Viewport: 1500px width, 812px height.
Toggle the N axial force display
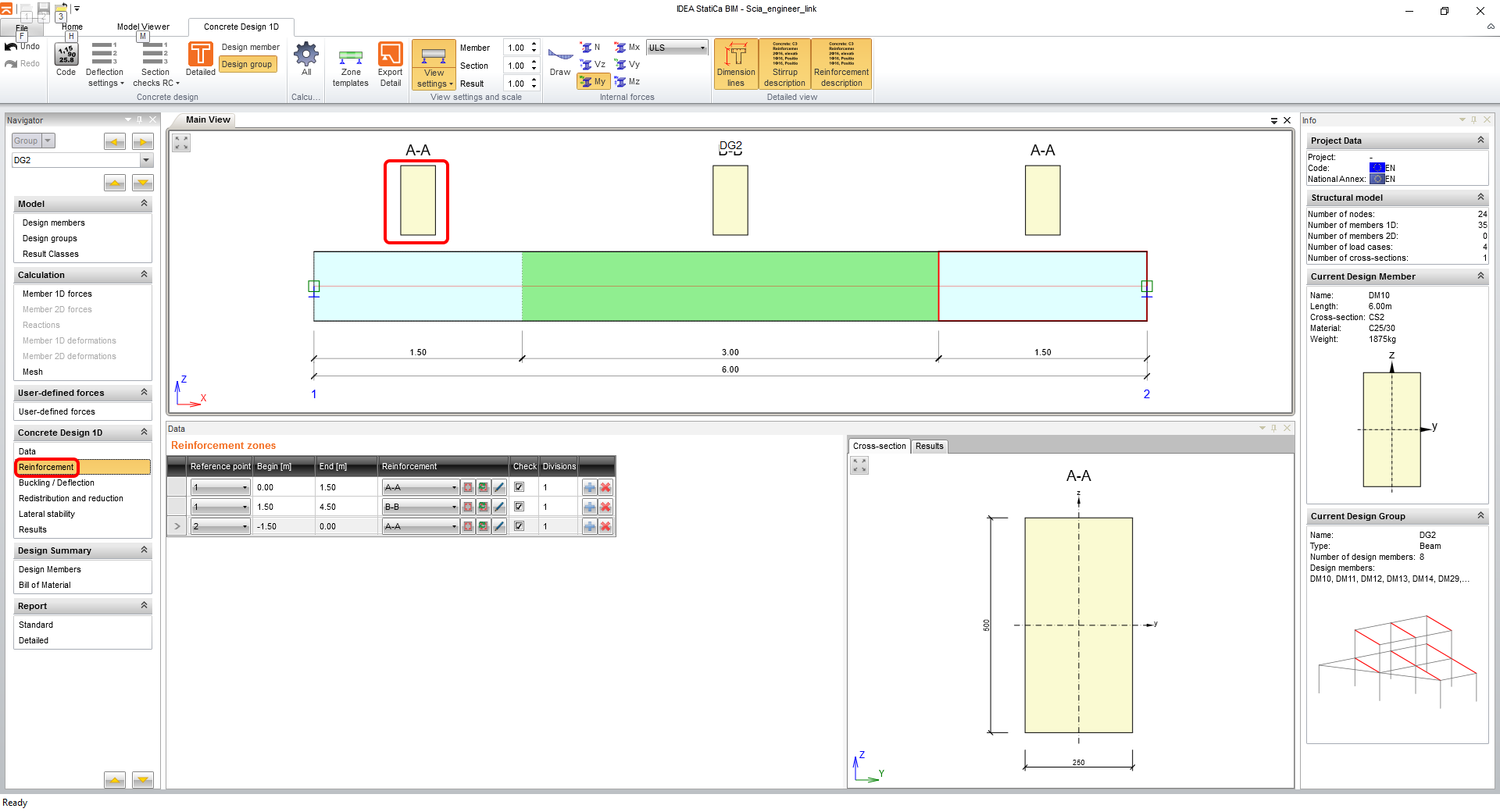[593, 47]
